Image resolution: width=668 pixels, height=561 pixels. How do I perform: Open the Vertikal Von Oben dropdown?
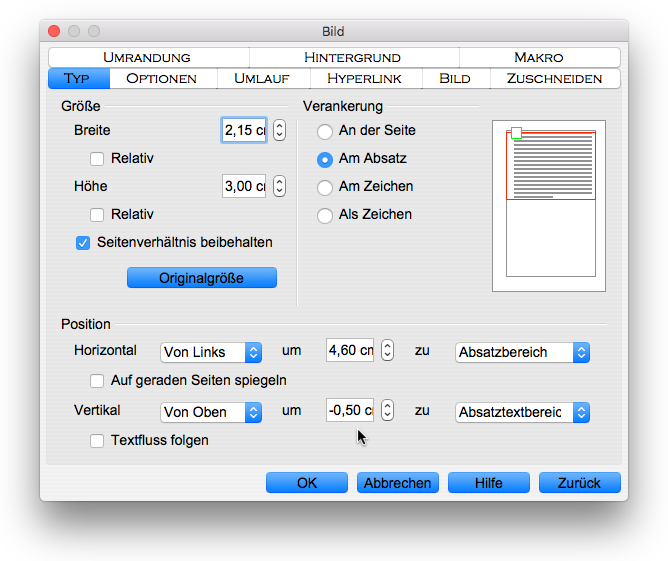(211, 412)
